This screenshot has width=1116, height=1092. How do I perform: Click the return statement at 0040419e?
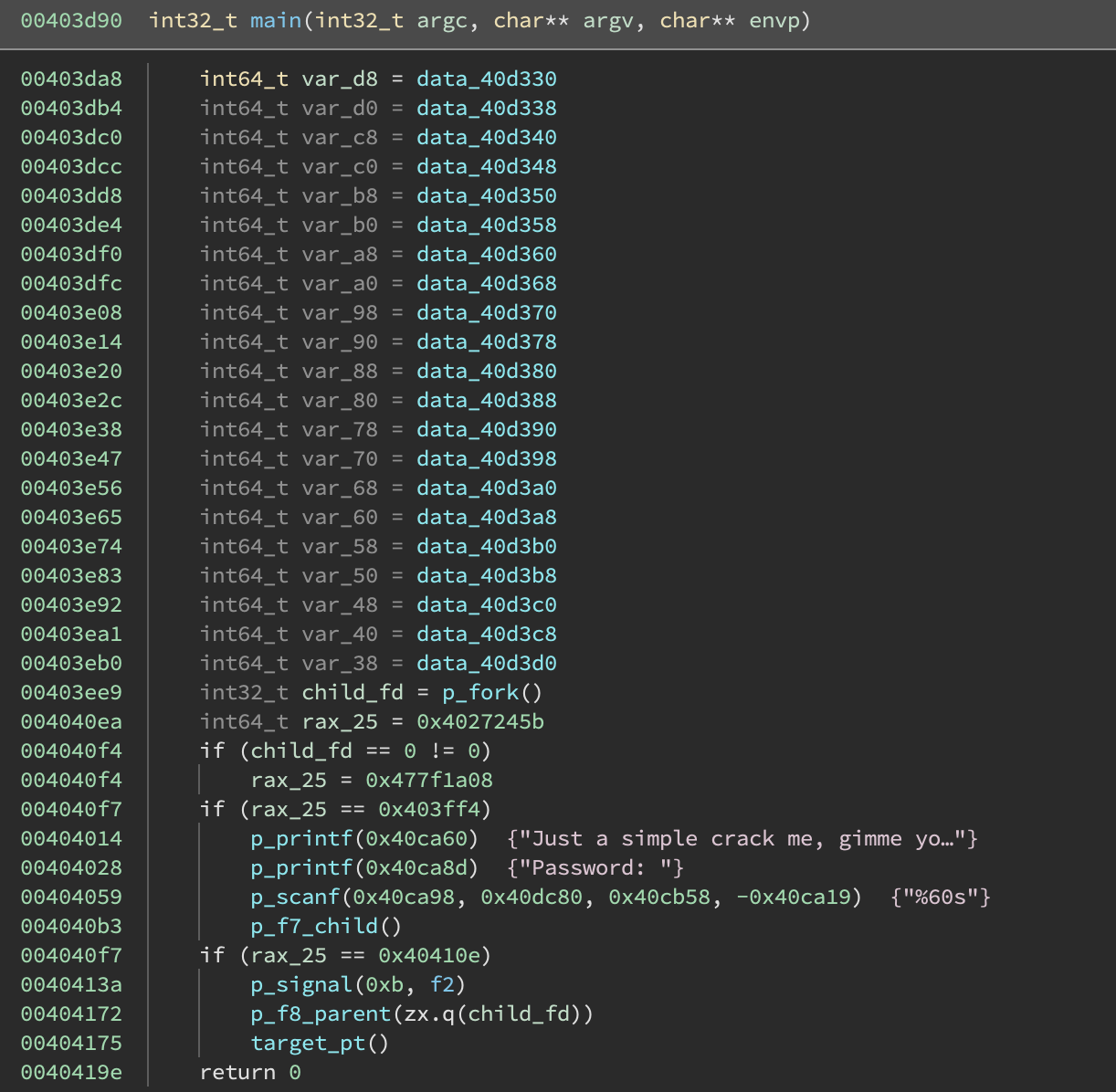pos(237,1072)
